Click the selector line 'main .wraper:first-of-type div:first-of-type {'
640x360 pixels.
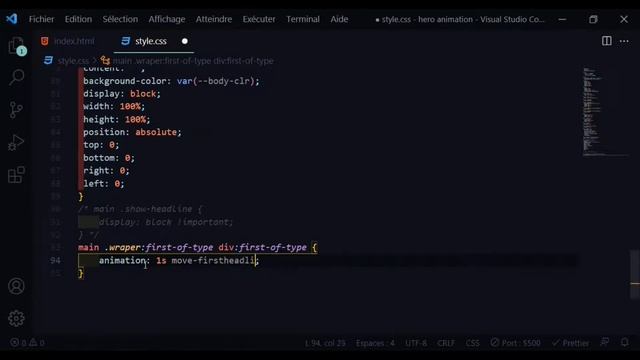pyautogui.click(x=198, y=247)
